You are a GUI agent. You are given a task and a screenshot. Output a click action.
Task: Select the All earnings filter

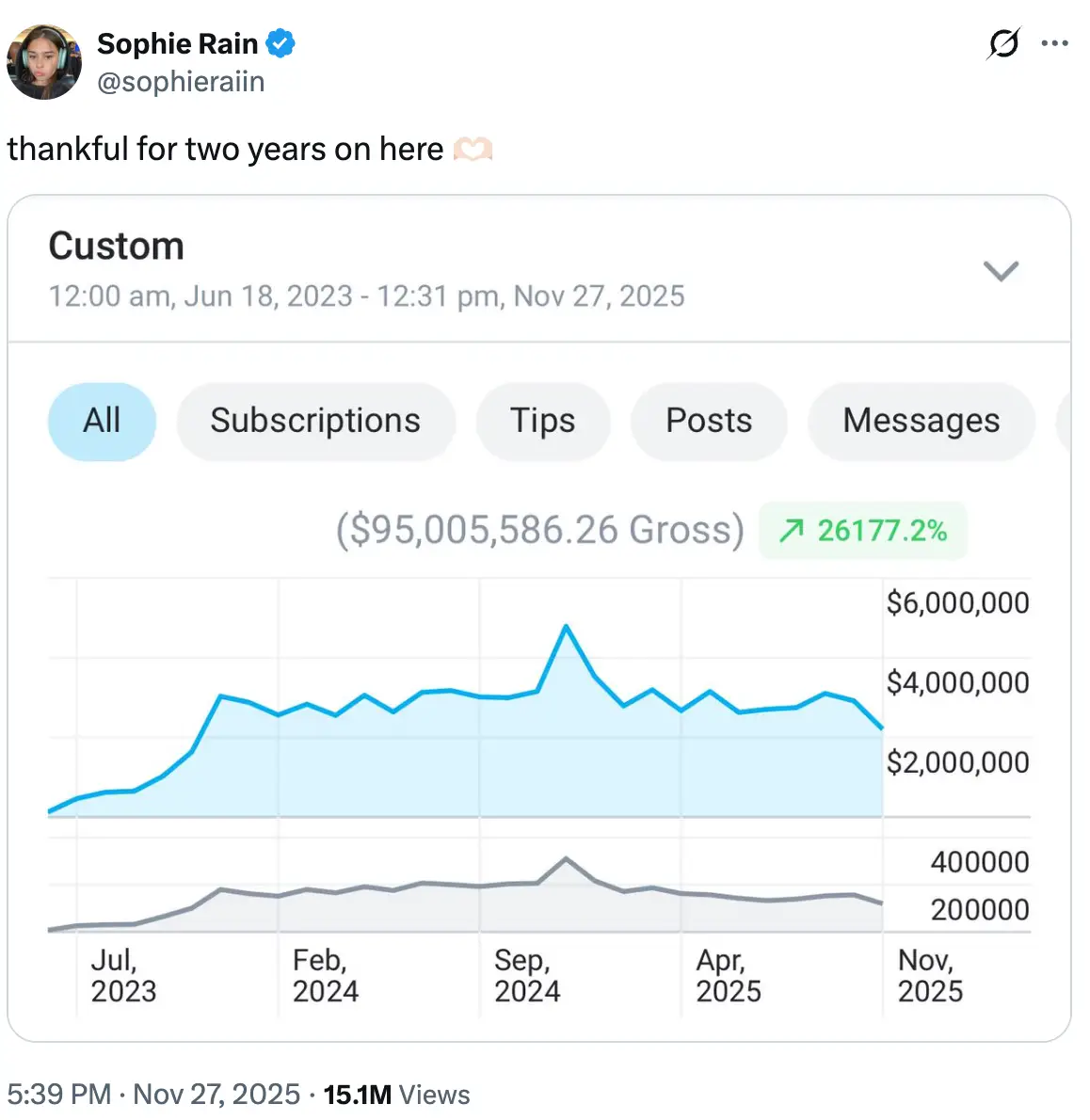(x=102, y=421)
